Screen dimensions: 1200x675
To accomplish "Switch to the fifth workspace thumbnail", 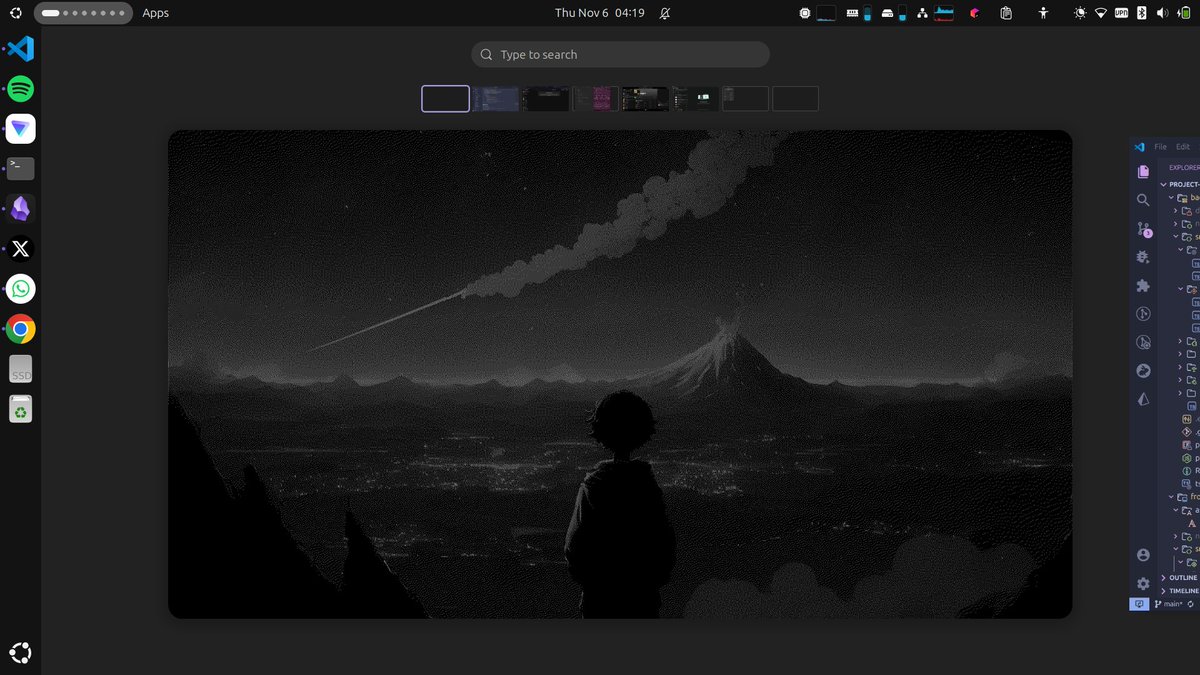I will click(x=645, y=98).
